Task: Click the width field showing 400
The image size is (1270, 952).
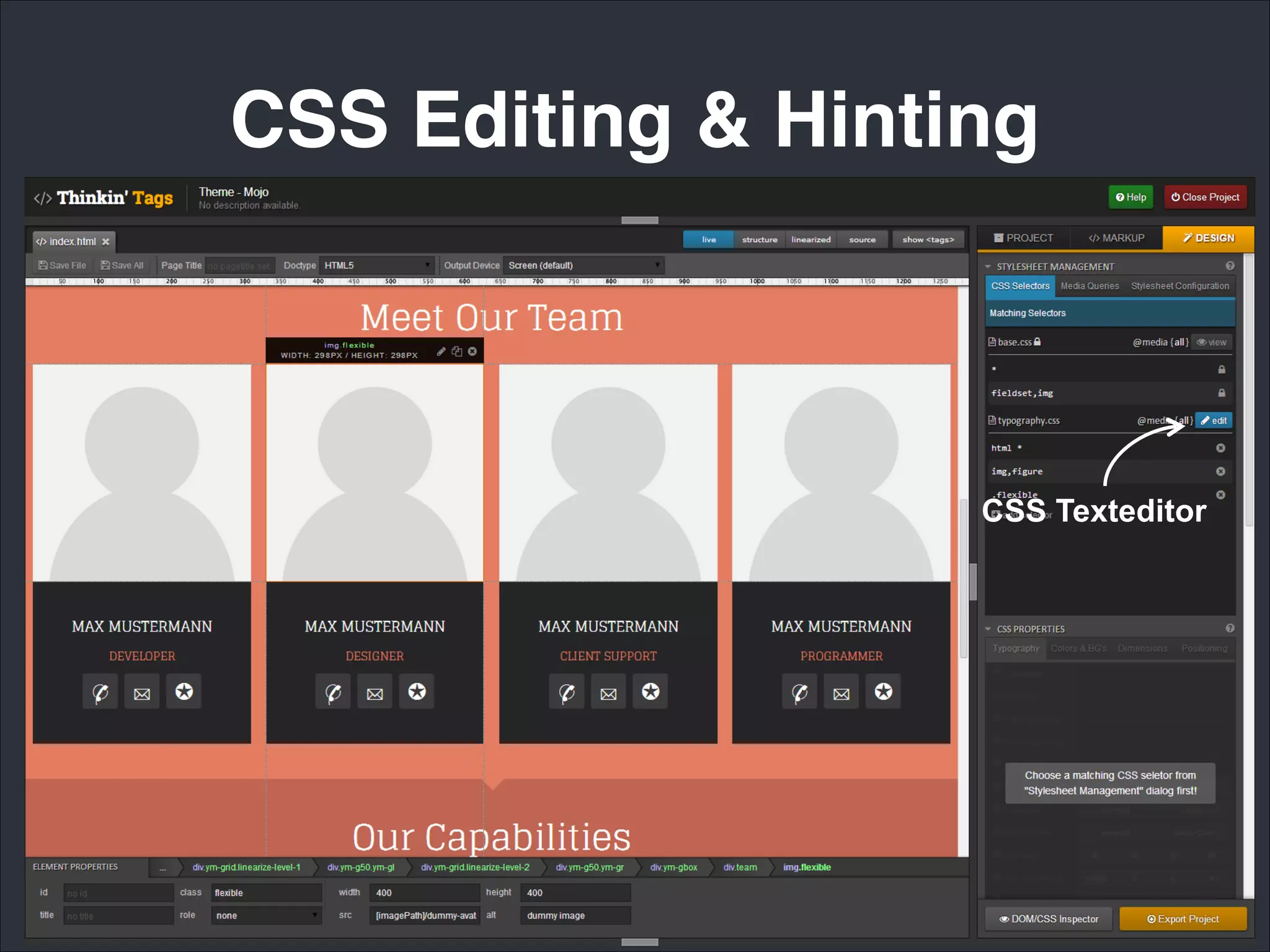Action: click(x=425, y=892)
